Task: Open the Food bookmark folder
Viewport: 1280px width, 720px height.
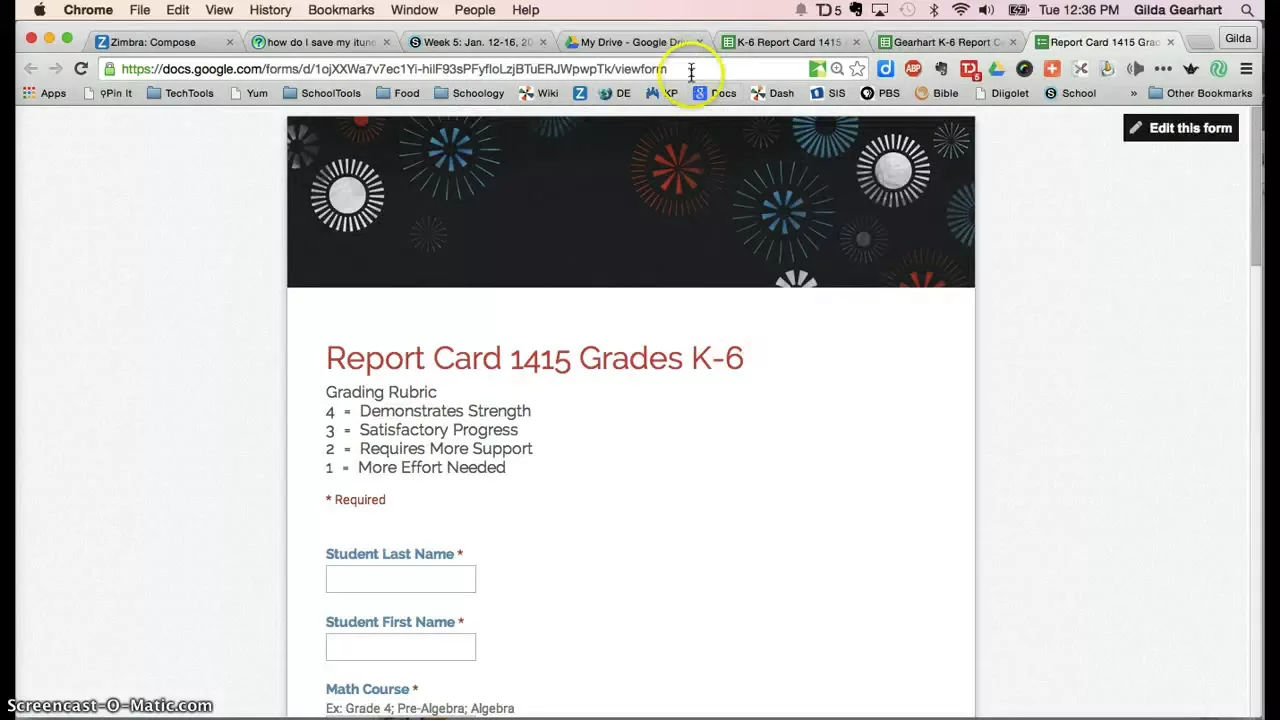Action: 398,93
